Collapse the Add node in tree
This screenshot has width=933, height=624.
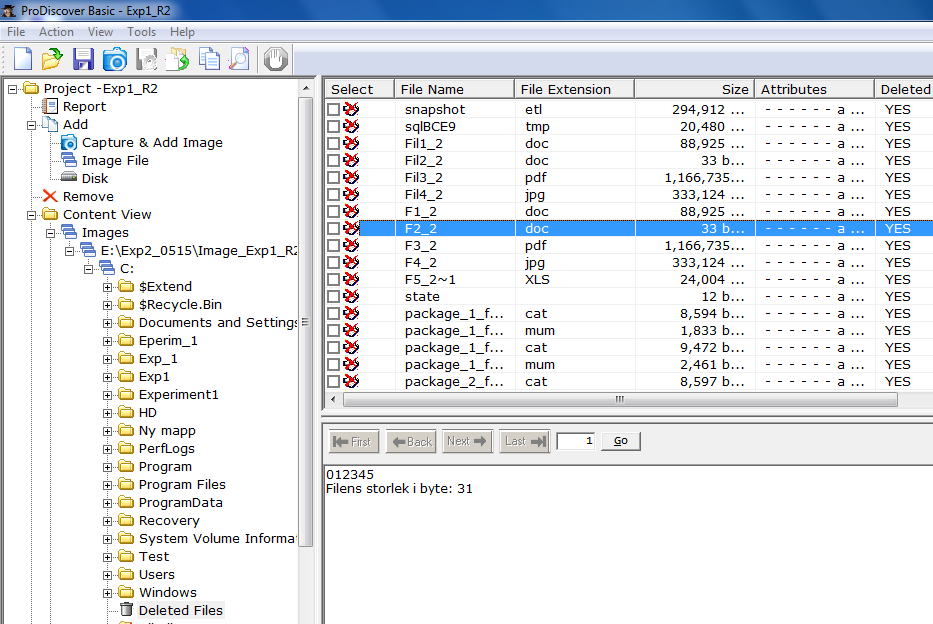click(x=32, y=125)
